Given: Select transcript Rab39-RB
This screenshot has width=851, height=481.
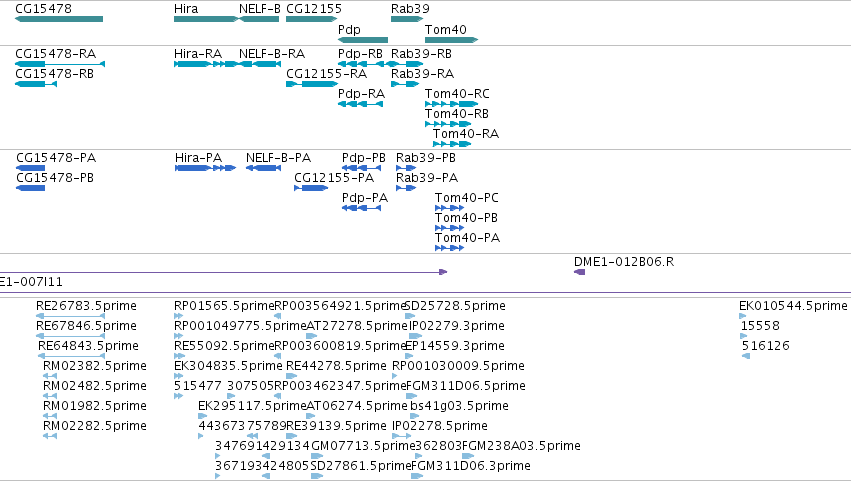Looking at the screenshot, I should (421, 54).
